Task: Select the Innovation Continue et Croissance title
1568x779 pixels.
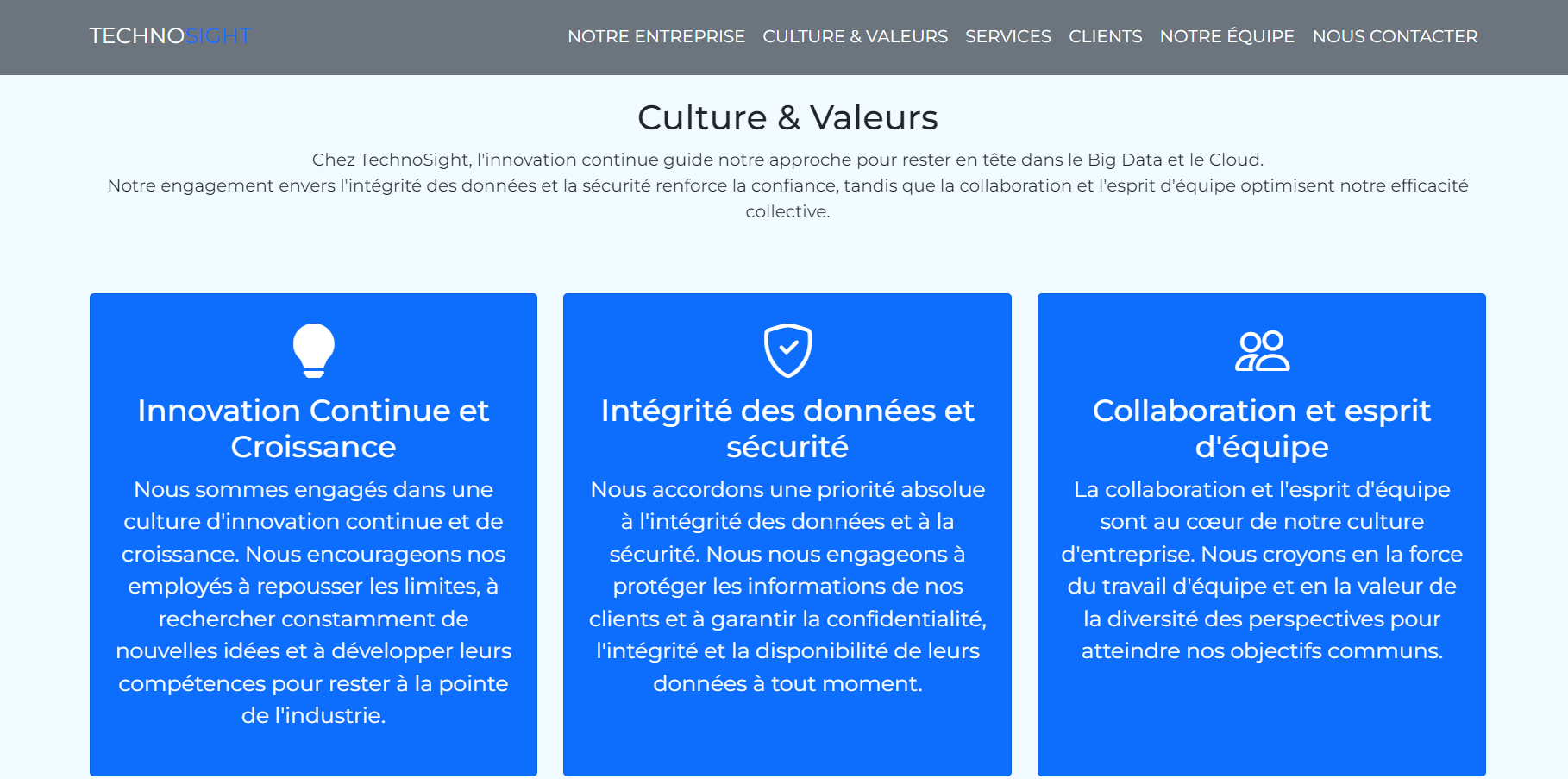Action: (x=313, y=428)
